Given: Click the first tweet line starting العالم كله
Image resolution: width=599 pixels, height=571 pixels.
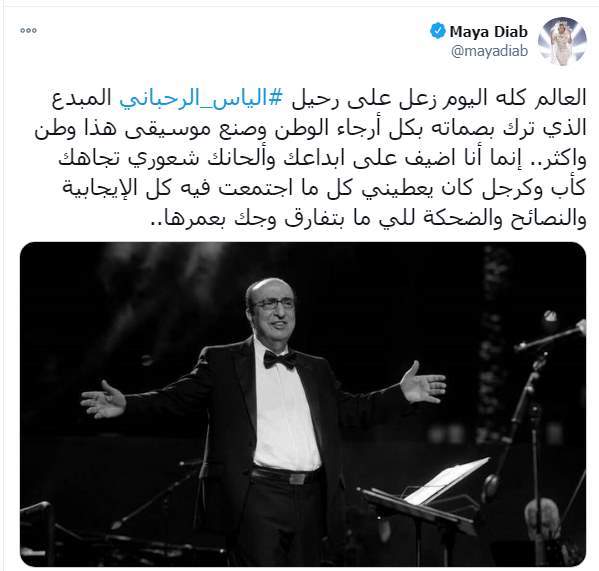Looking at the screenshot, I should coord(319,99).
